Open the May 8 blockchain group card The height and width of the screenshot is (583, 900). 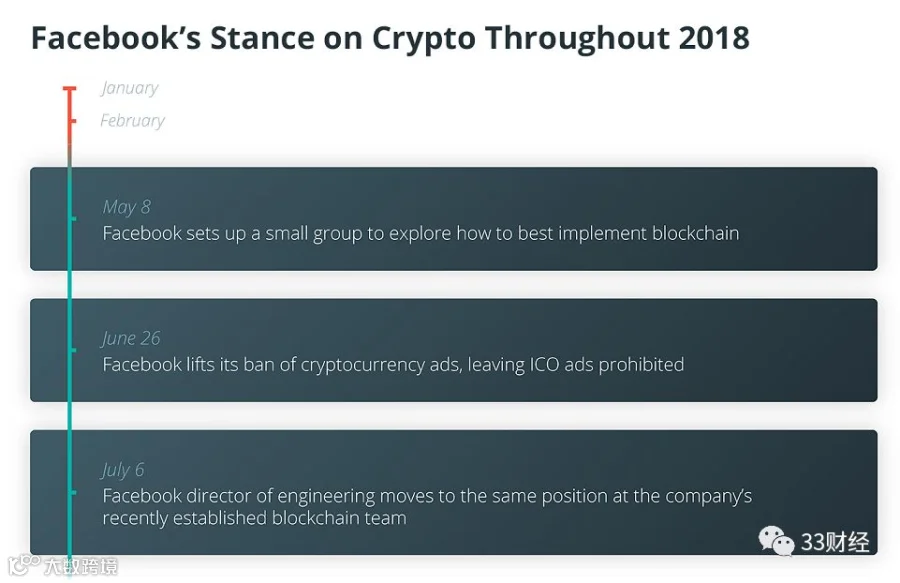(x=453, y=219)
